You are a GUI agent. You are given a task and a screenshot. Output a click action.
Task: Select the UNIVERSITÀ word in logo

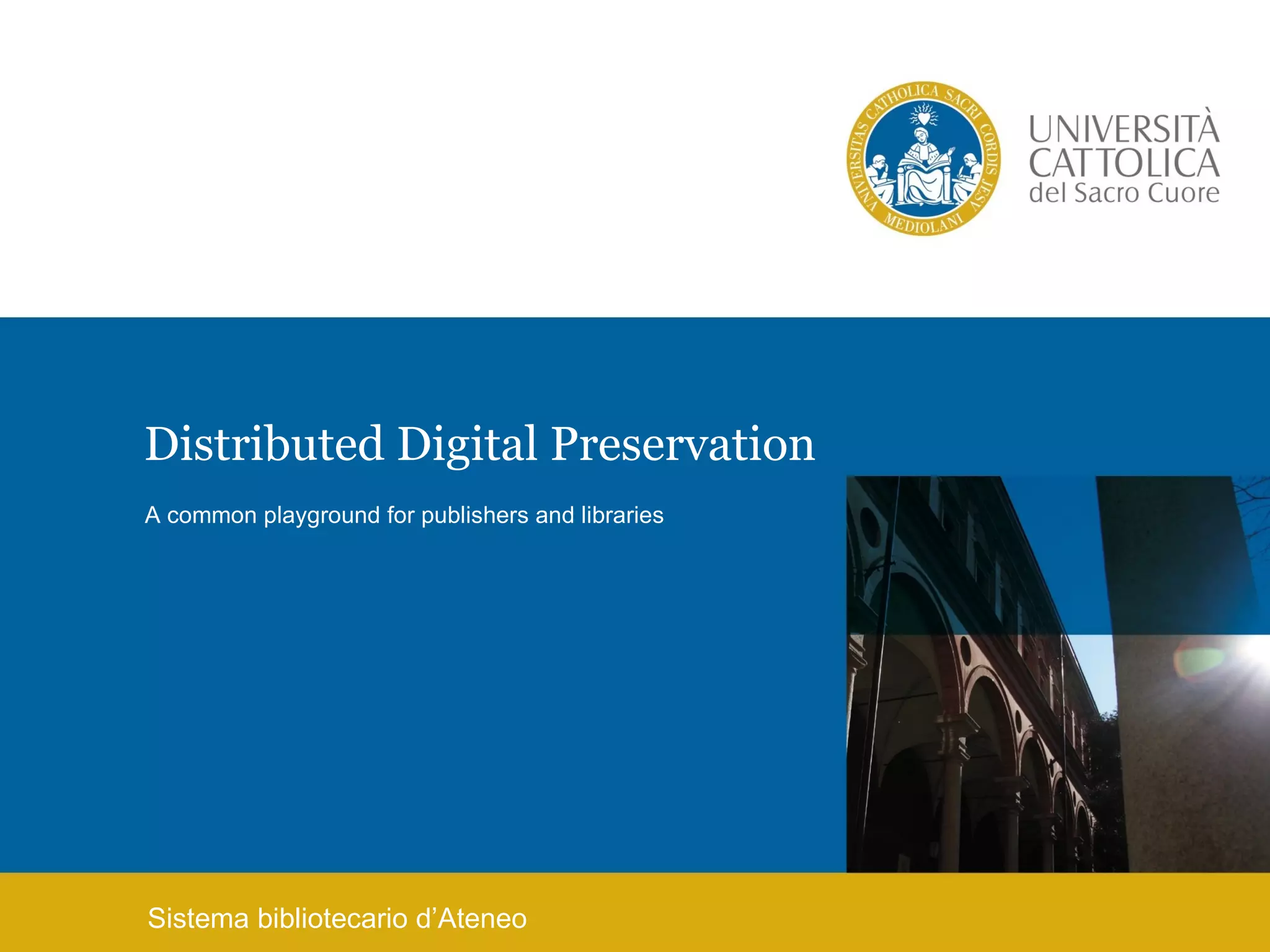click(1124, 128)
